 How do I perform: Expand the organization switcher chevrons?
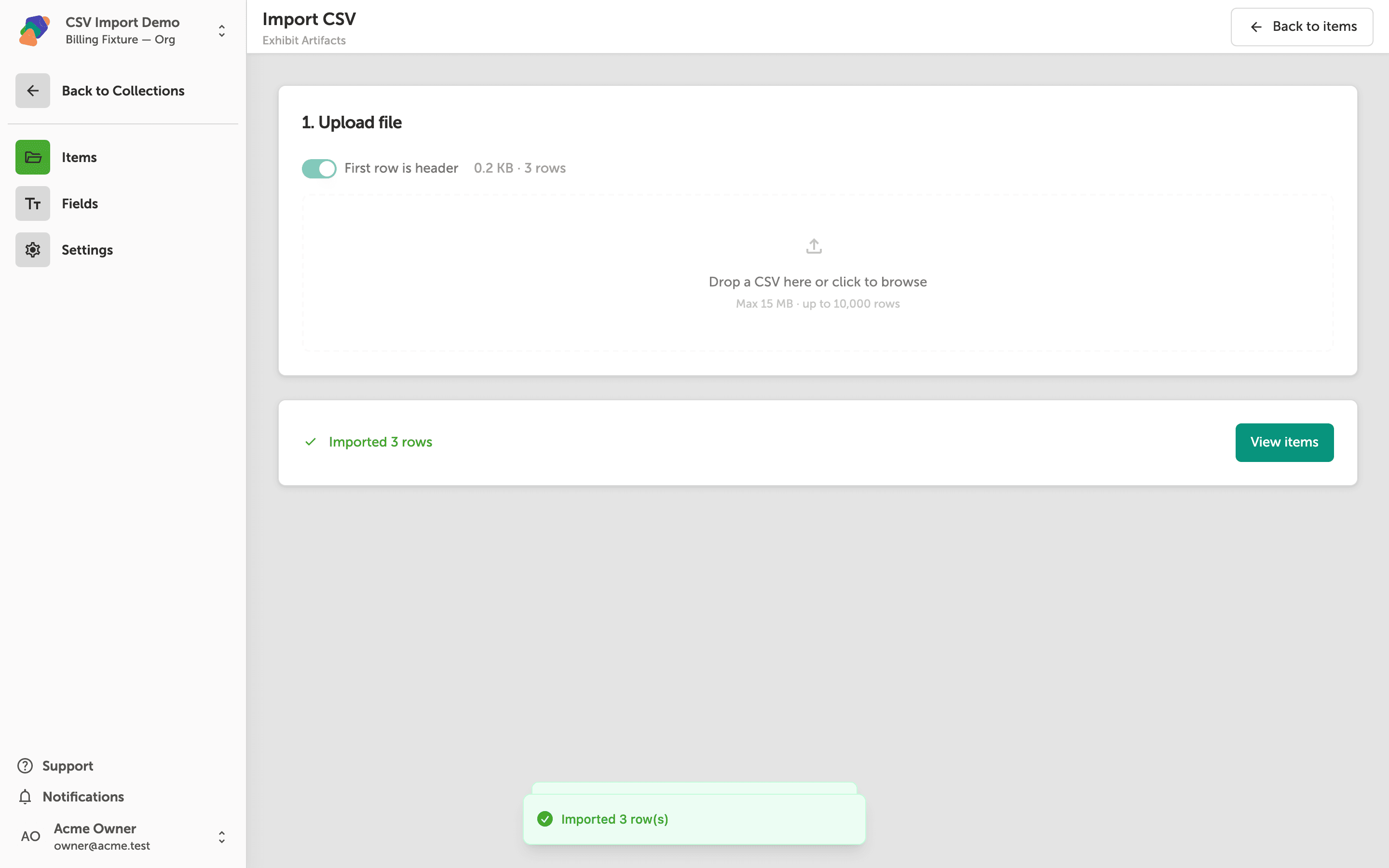tap(221, 30)
